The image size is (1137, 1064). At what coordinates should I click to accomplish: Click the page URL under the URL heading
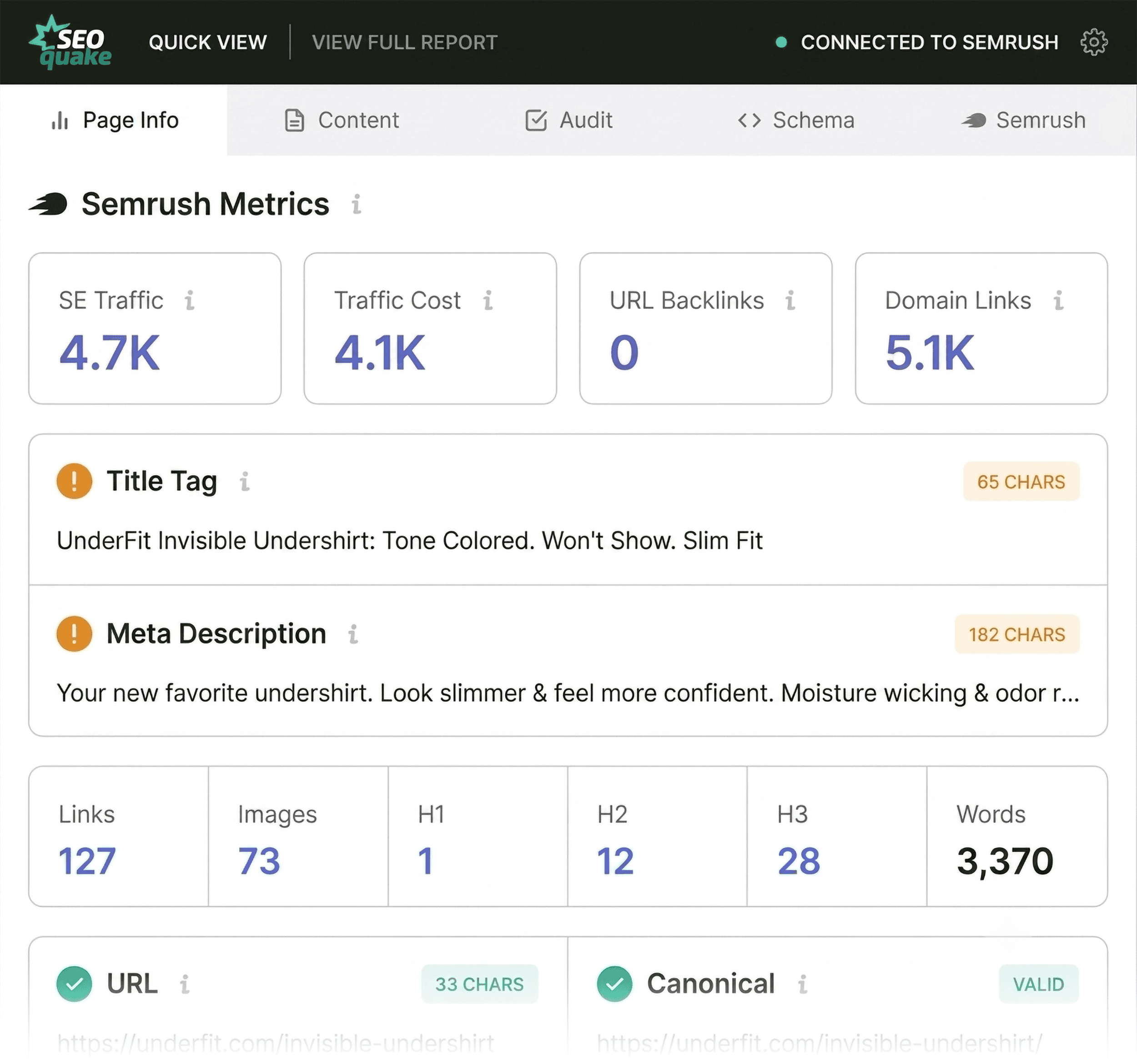tap(275, 1044)
